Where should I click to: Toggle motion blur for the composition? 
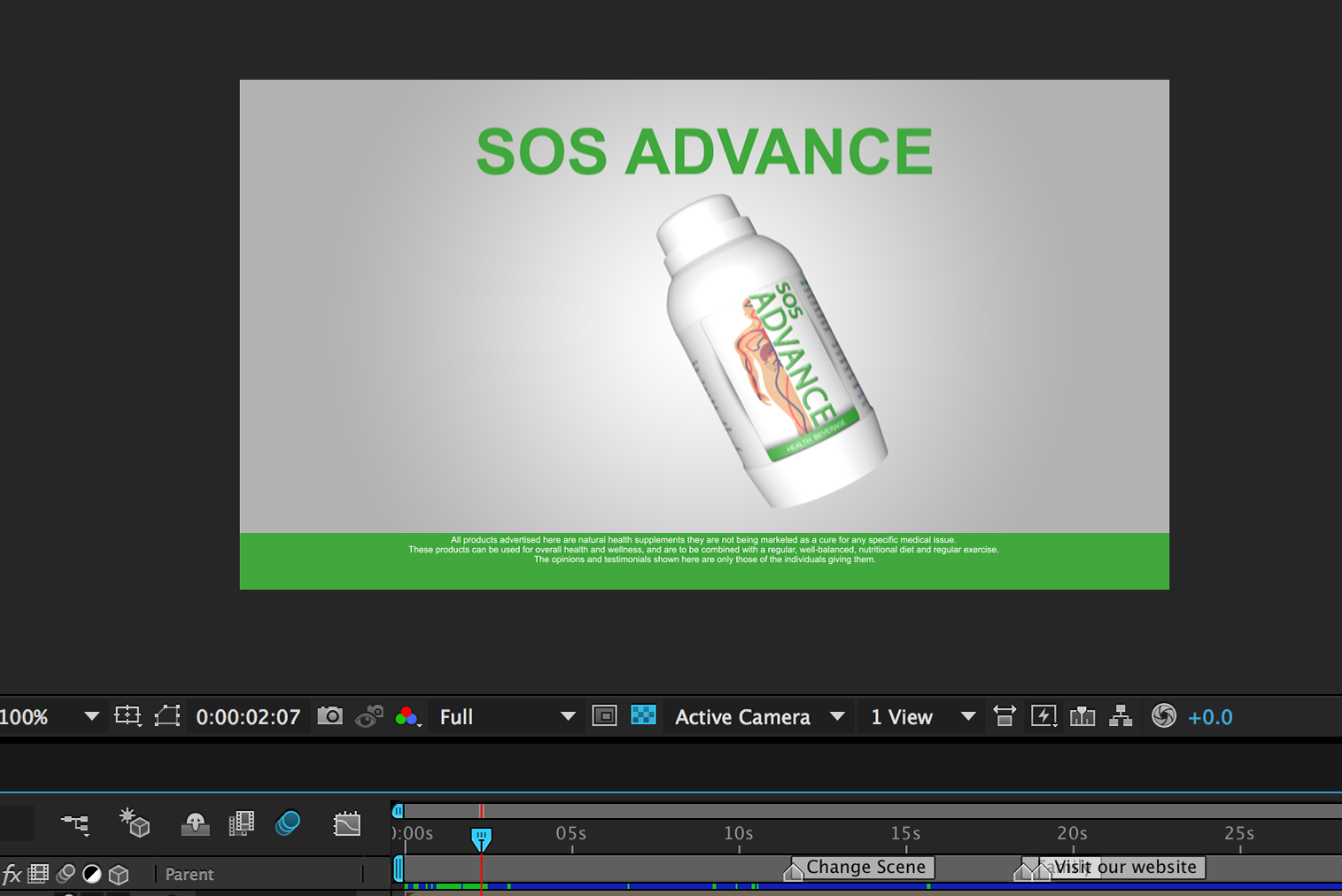pos(288,823)
